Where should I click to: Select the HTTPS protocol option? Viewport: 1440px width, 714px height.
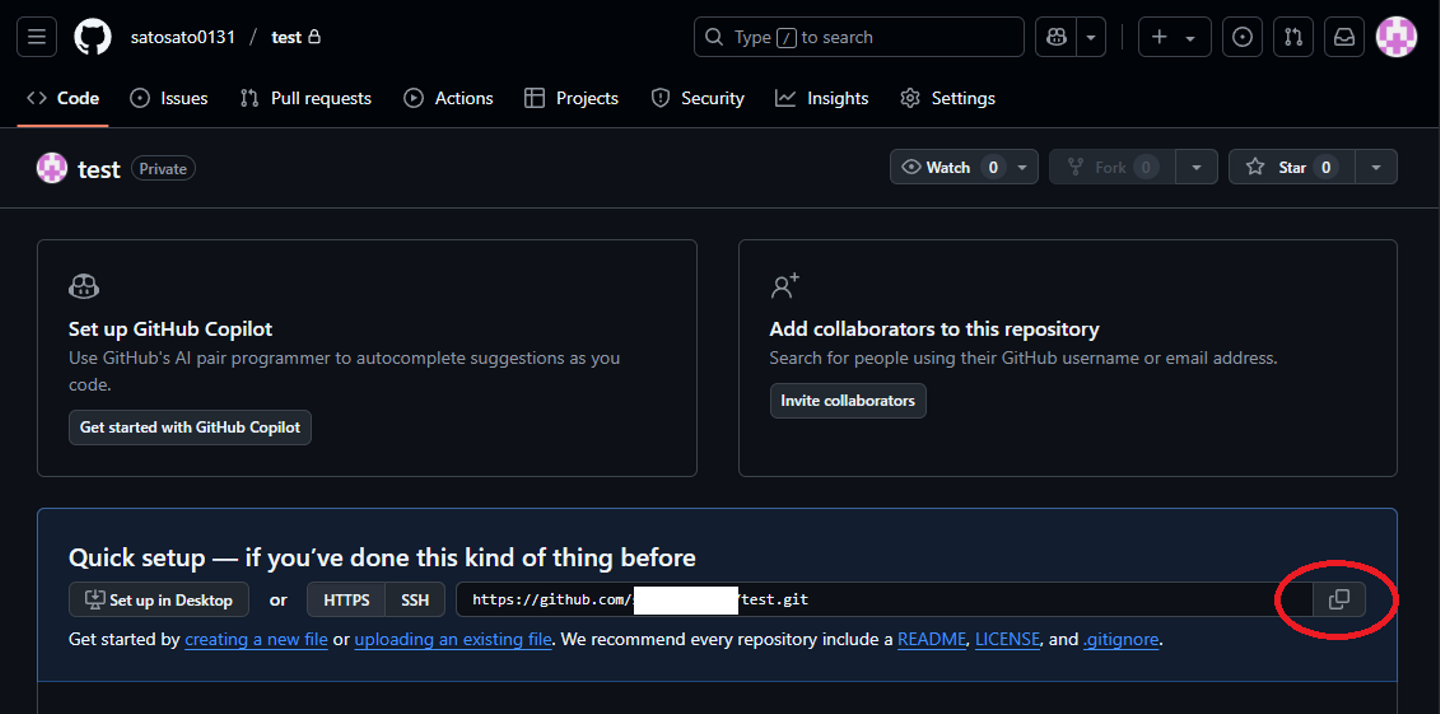pos(346,600)
